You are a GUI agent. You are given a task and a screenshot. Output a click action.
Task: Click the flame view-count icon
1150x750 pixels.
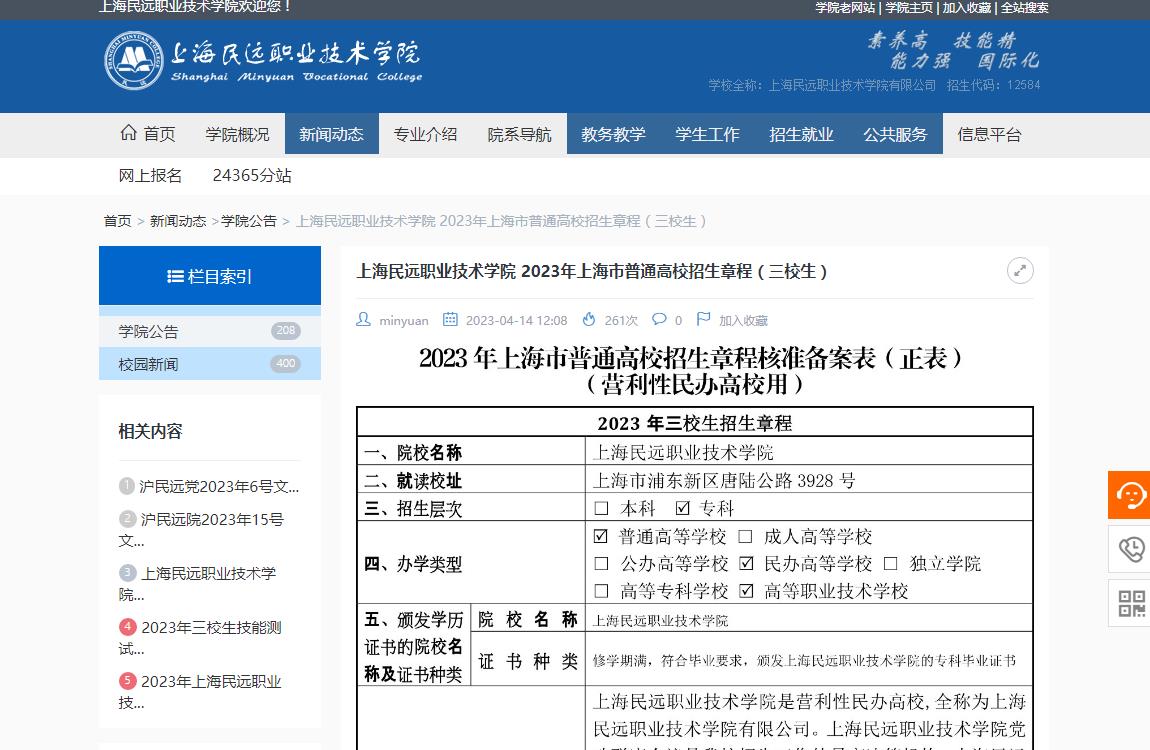click(x=589, y=319)
